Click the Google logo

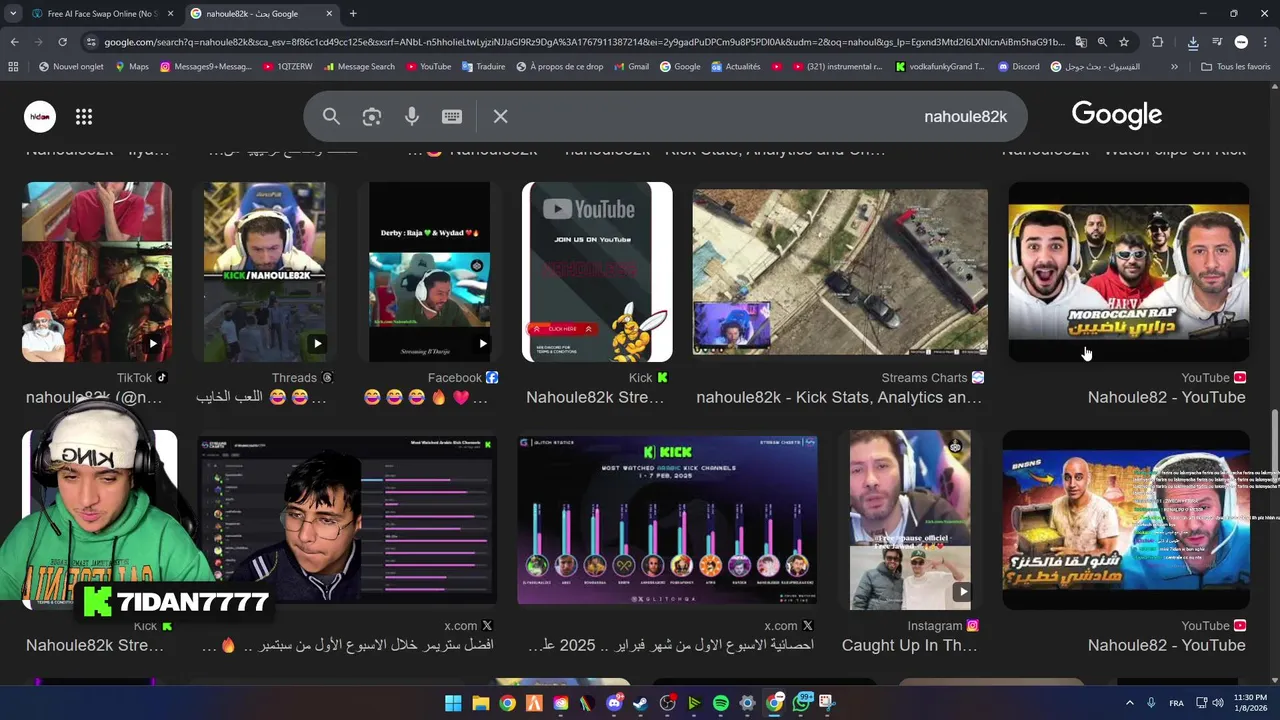1117,116
